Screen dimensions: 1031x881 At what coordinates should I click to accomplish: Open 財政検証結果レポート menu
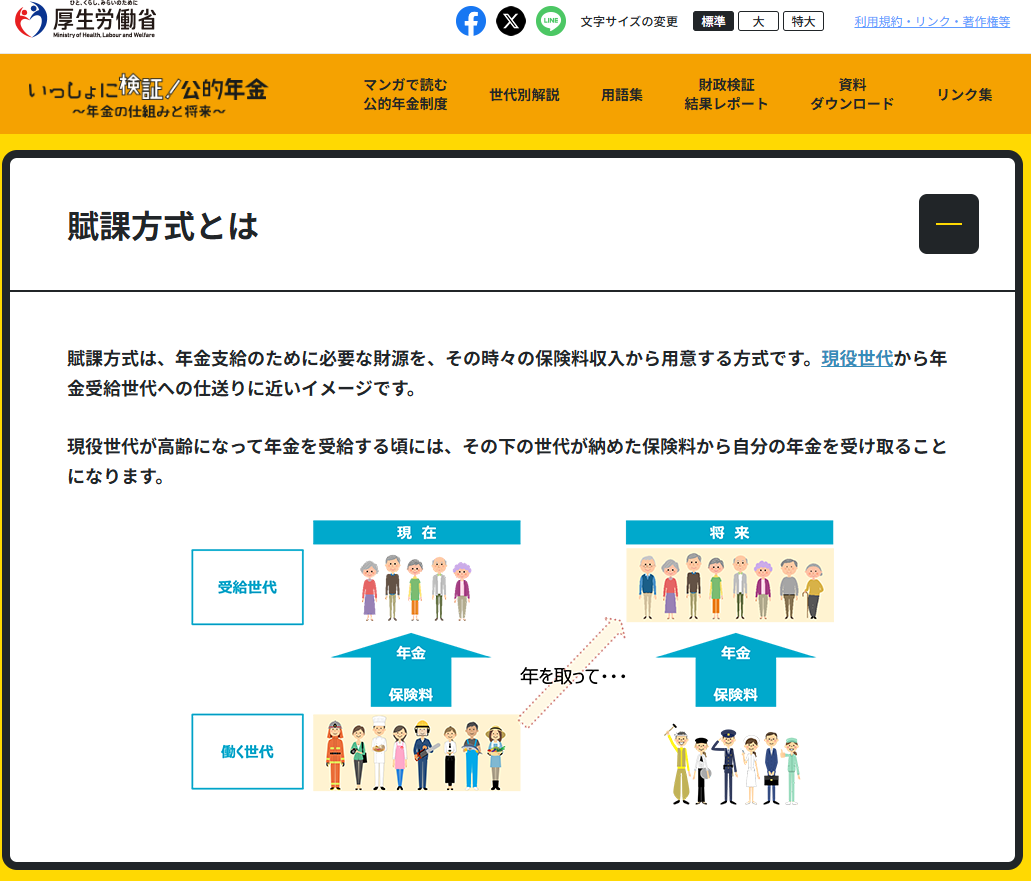[x=726, y=94]
